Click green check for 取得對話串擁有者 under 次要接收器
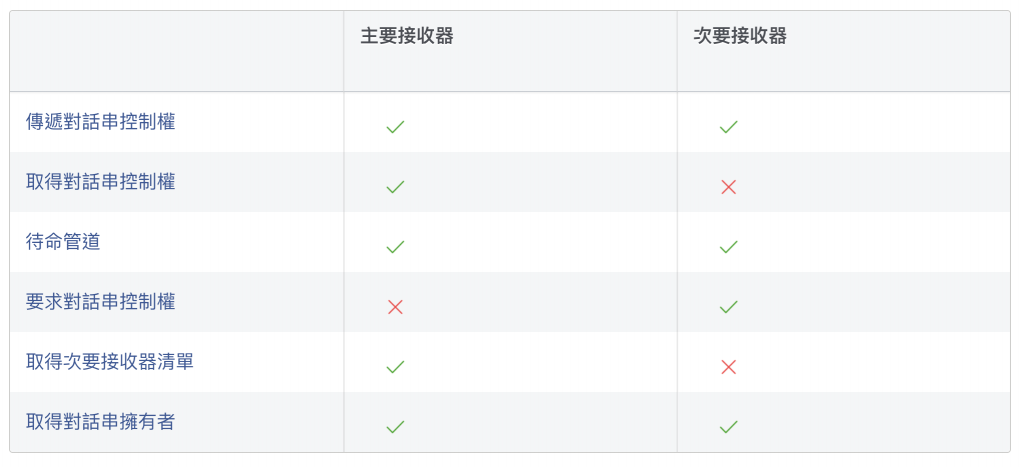The width and height of the screenshot is (1024, 467). point(728,427)
